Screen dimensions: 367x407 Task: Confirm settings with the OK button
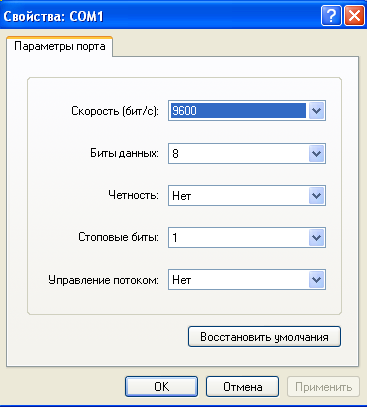coord(161,387)
